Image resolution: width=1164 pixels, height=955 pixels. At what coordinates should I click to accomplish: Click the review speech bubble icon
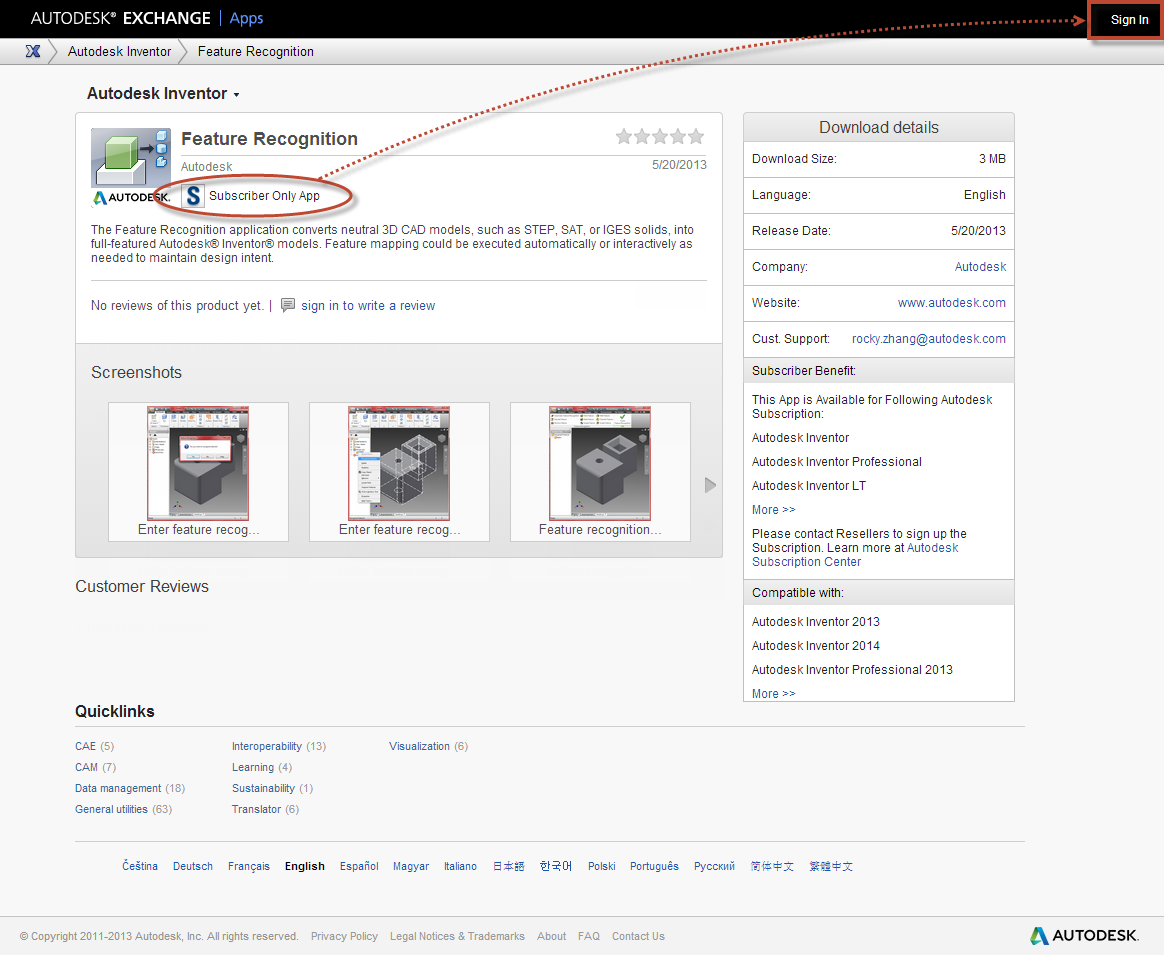(289, 306)
